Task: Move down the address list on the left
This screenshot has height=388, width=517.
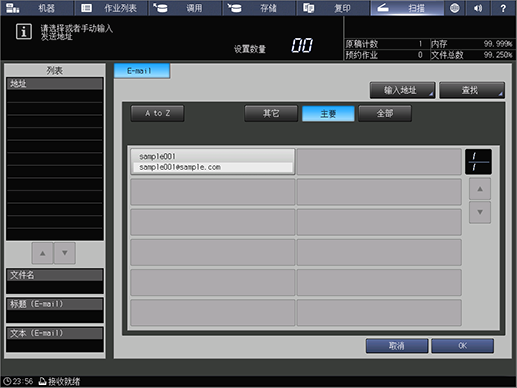Action: click(65, 253)
